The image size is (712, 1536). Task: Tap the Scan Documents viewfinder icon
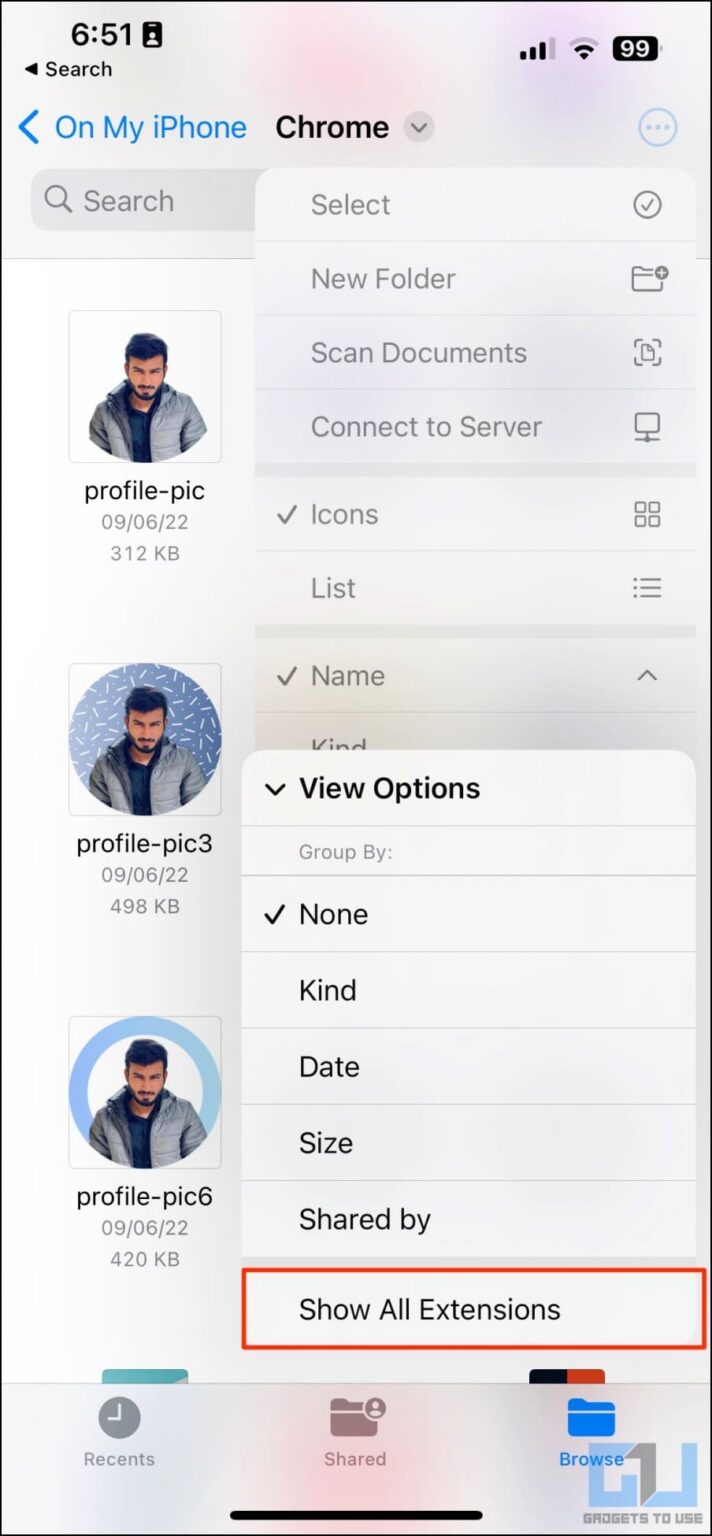click(648, 352)
